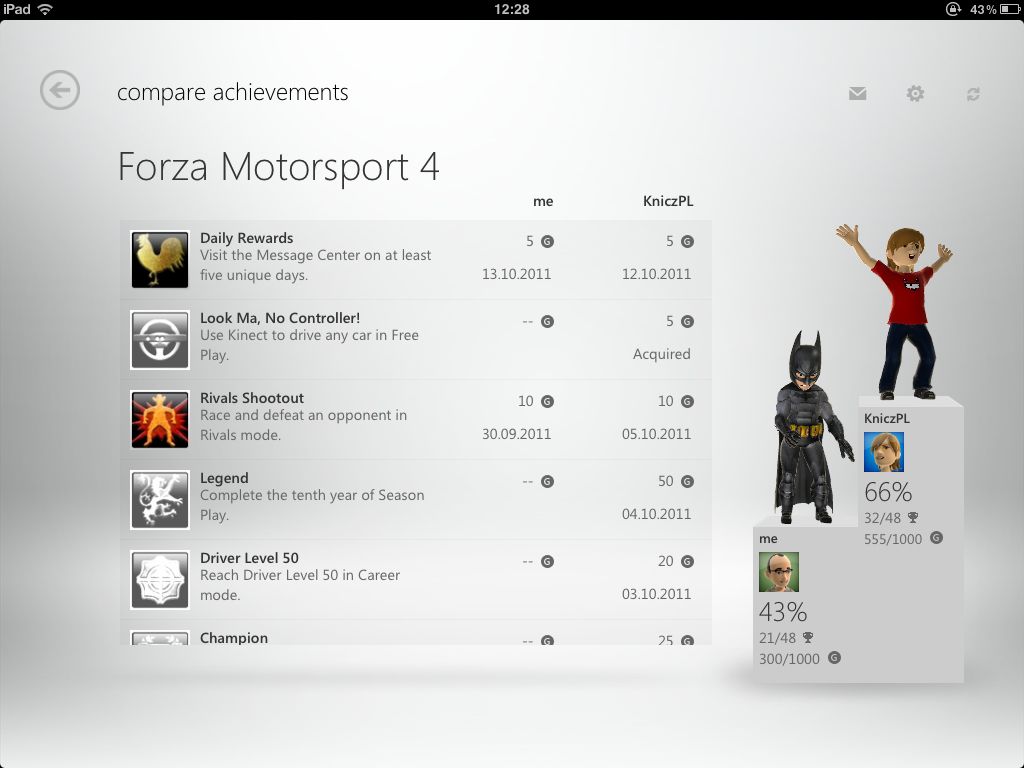
Task: Open KniczPL's gamer picture
Action: click(884, 452)
